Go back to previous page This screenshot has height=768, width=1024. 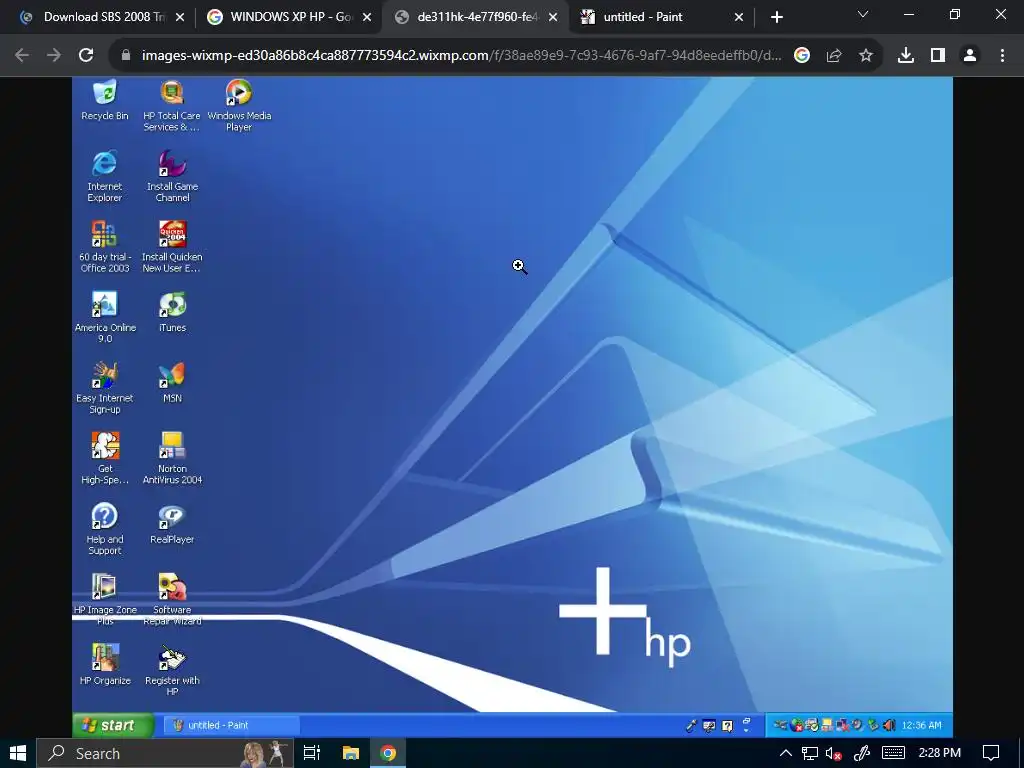point(22,56)
